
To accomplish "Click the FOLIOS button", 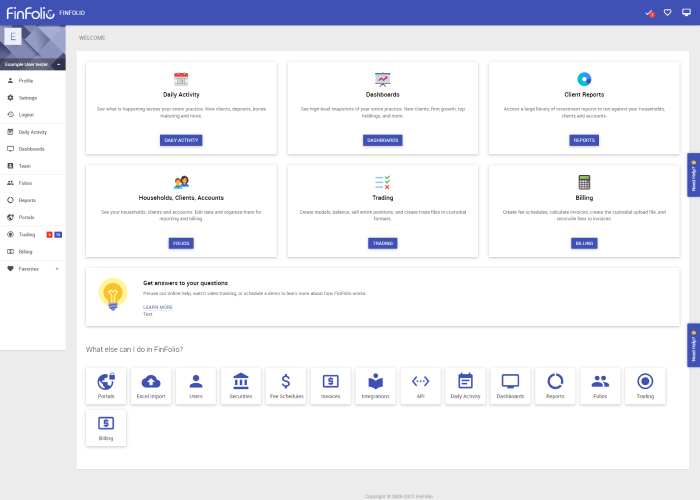I will click(x=181, y=243).
